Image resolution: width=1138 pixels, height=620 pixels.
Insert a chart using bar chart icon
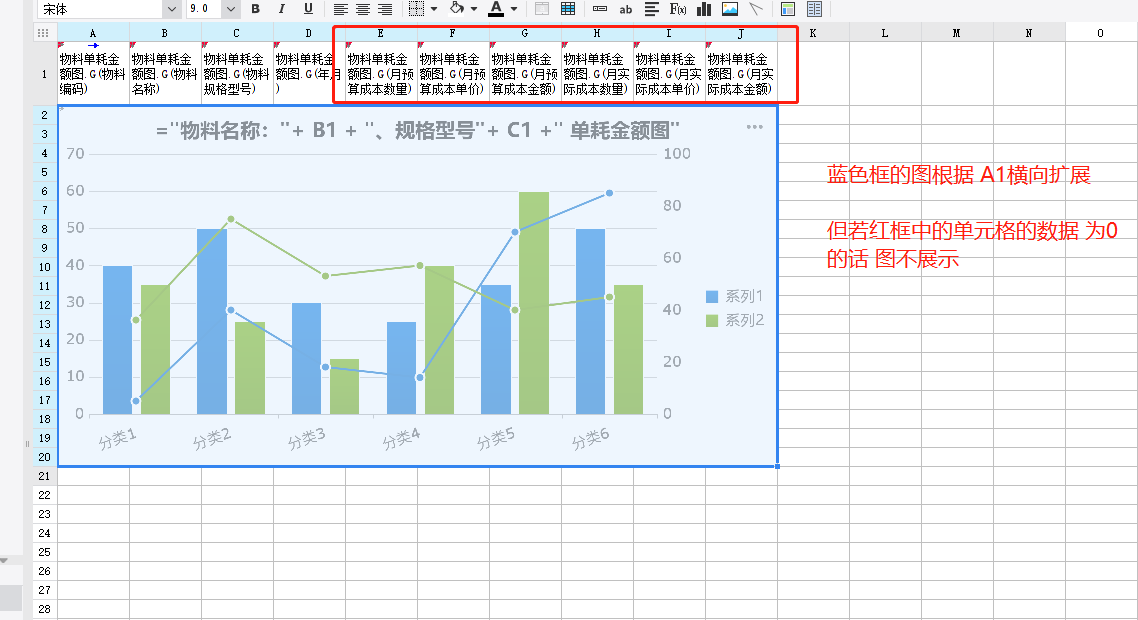pos(704,9)
